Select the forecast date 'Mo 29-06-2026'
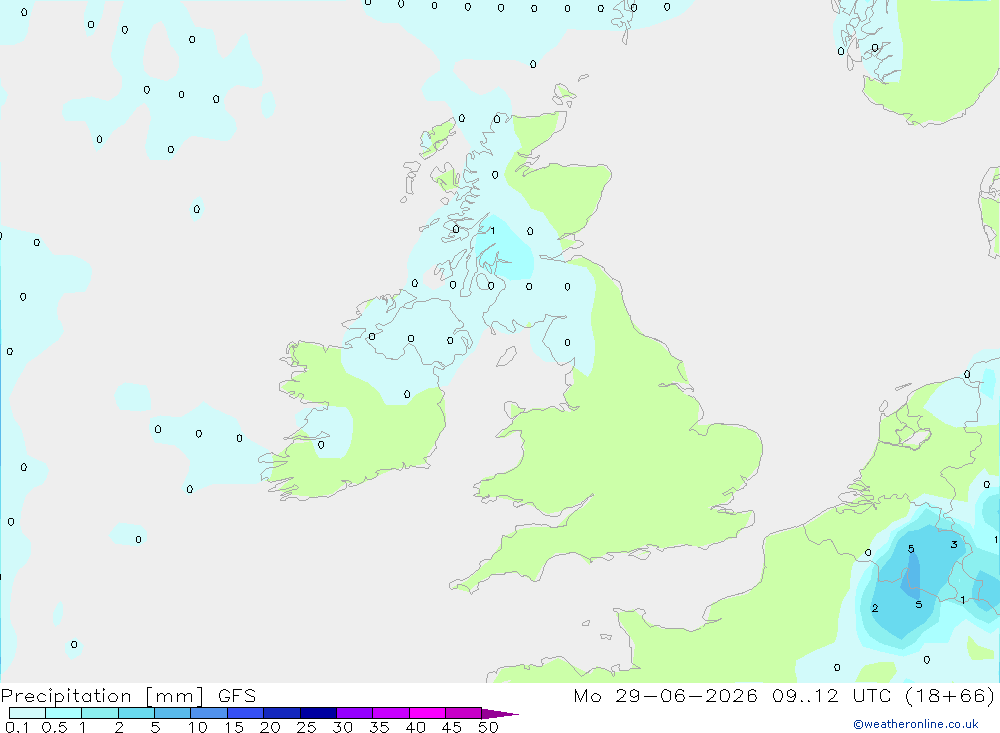 [x=665, y=695]
